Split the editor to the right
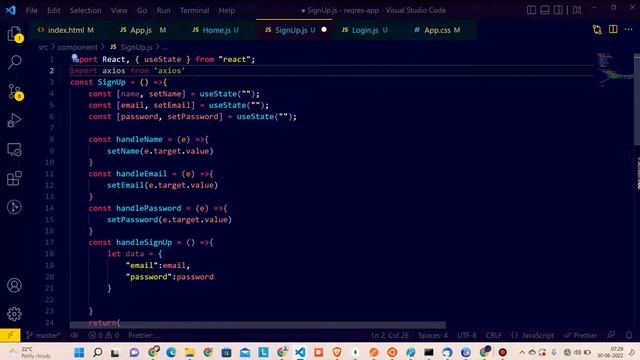This screenshot has height=360, width=640. tap(613, 29)
